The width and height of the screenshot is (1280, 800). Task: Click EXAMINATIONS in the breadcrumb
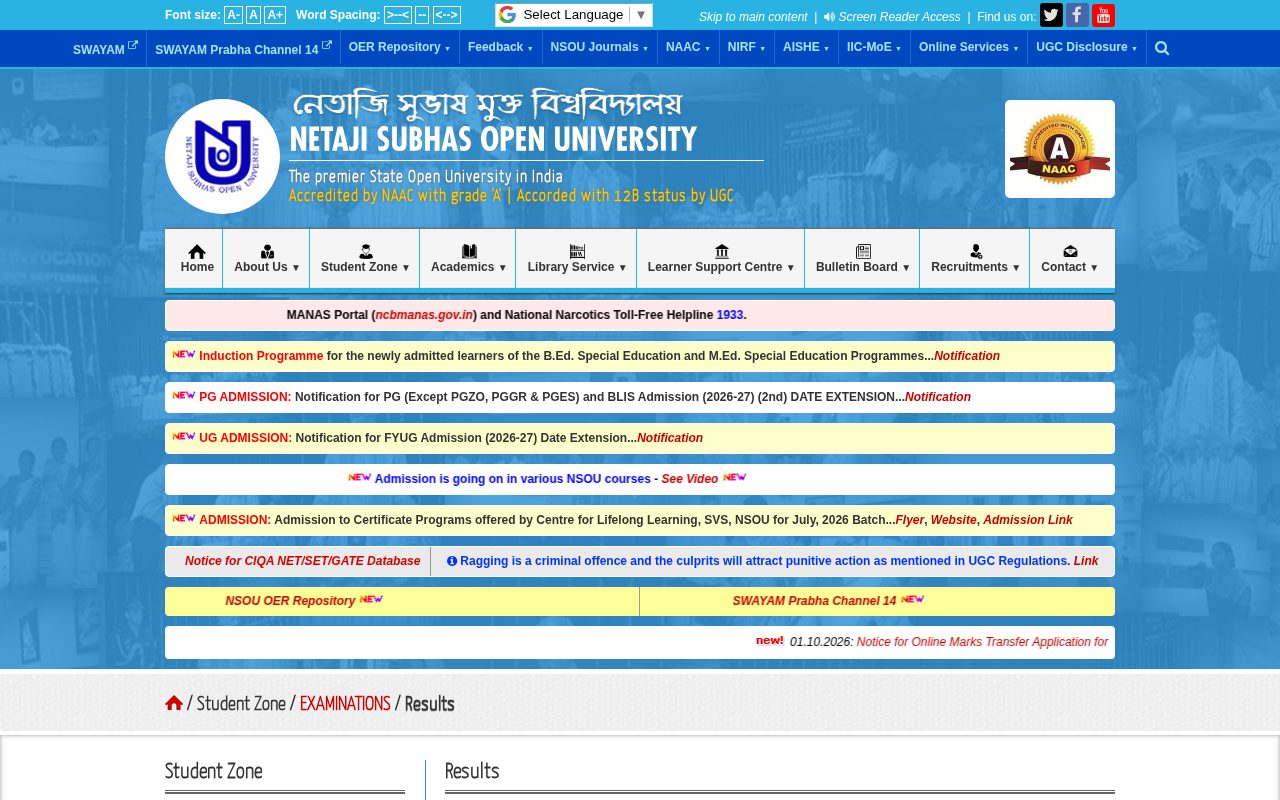coord(345,703)
